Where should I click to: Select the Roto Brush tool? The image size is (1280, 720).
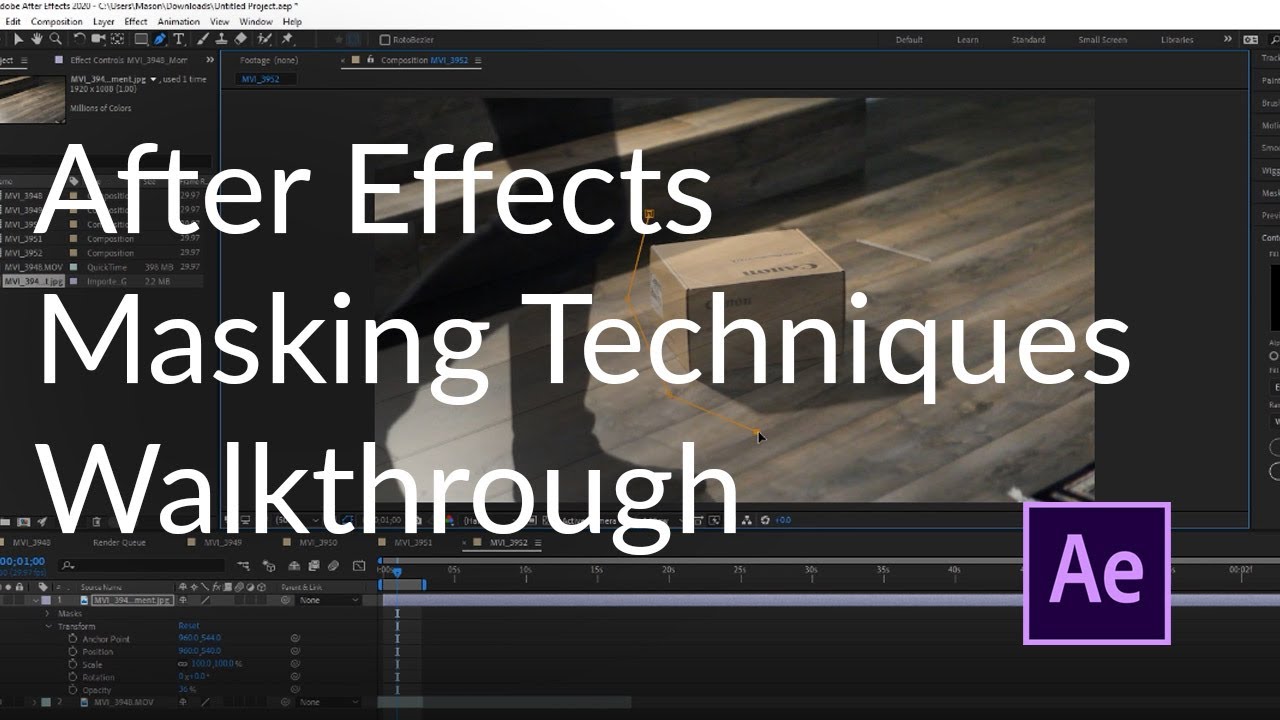coord(264,39)
